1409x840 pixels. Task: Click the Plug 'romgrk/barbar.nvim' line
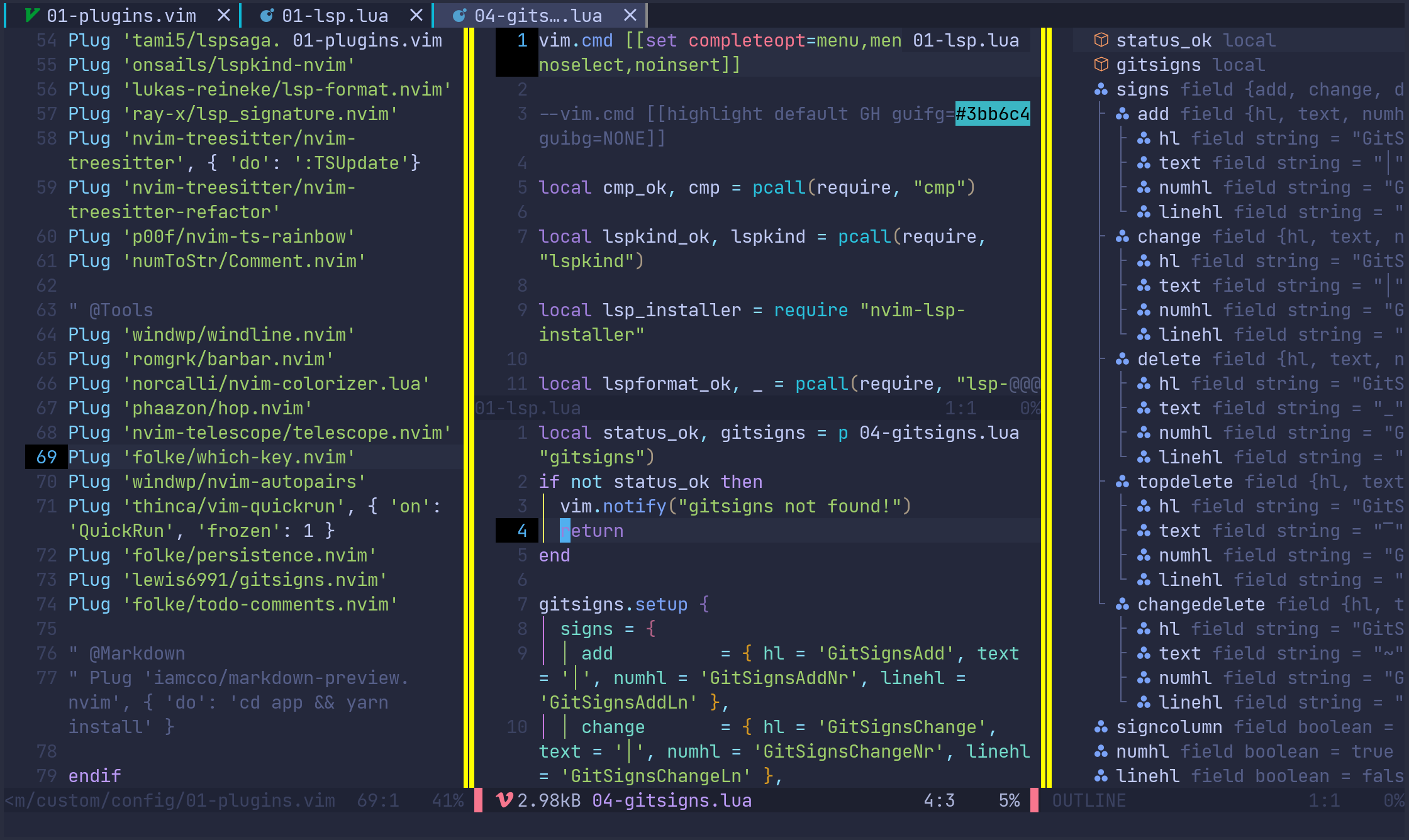coord(201,359)
